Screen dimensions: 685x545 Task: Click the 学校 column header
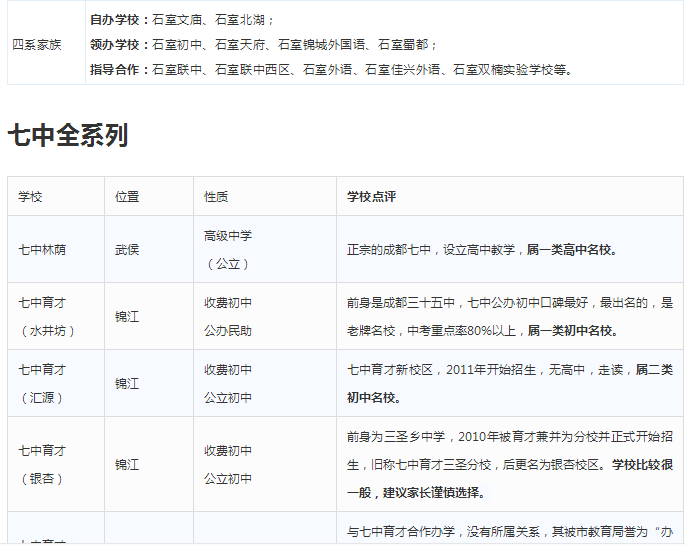(x=31, y=197)
